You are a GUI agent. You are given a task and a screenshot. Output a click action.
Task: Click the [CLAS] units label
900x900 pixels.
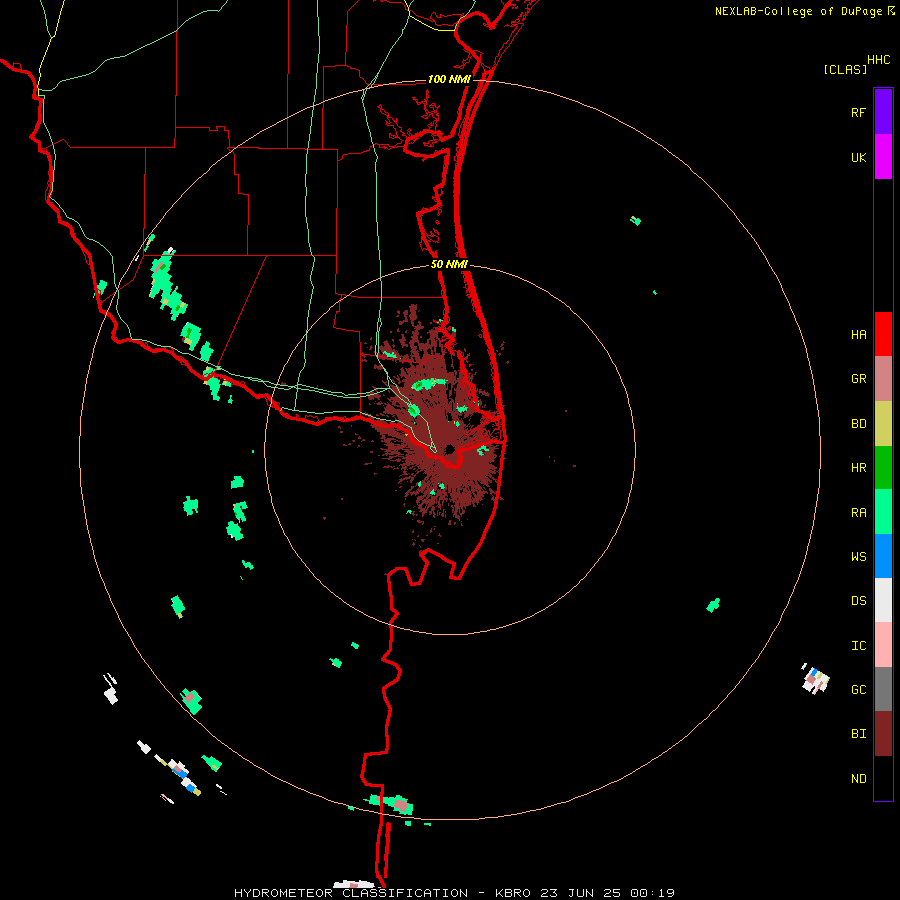[845, 69]
